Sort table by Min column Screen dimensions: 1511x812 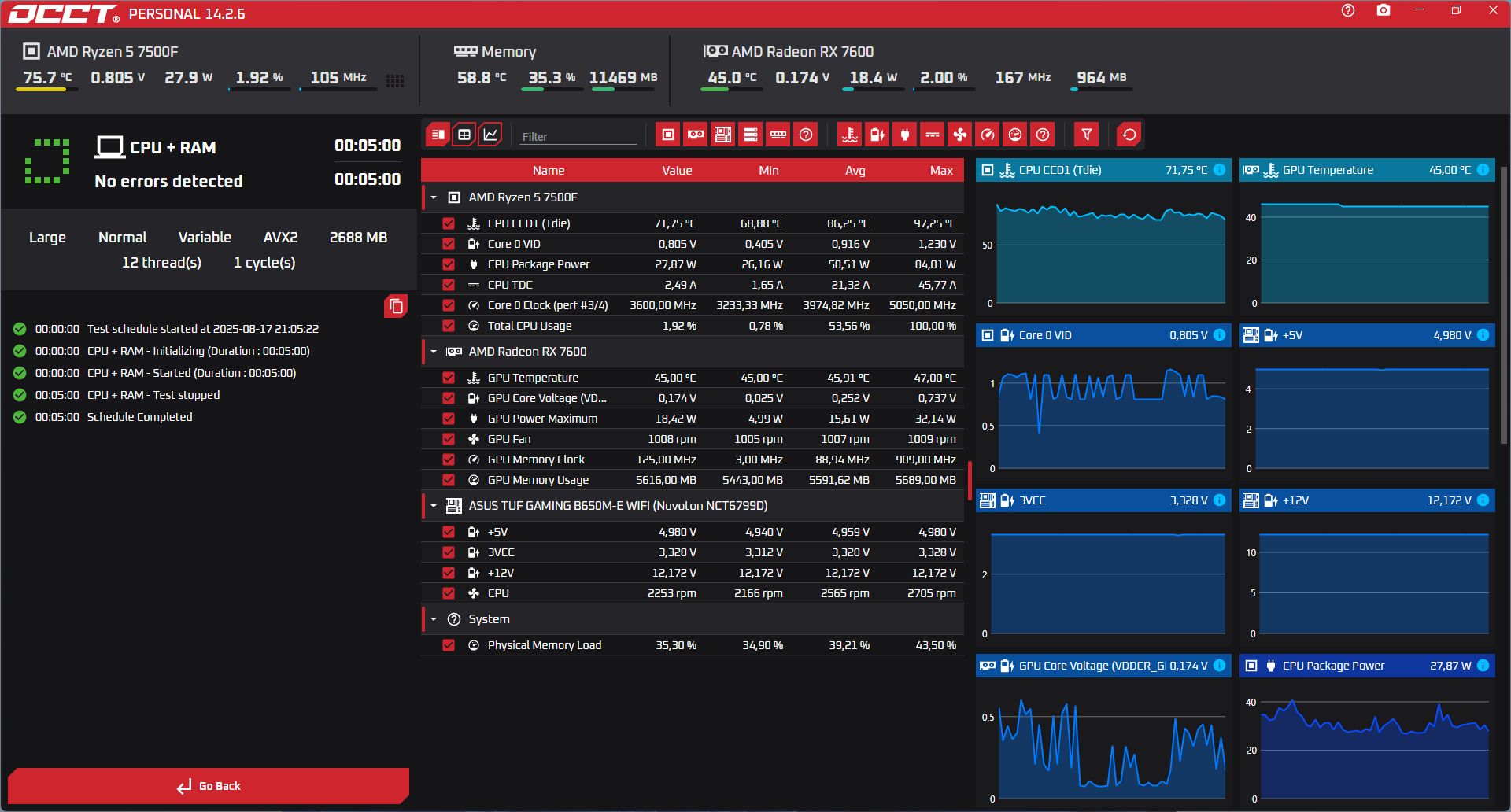coord(769,171)
